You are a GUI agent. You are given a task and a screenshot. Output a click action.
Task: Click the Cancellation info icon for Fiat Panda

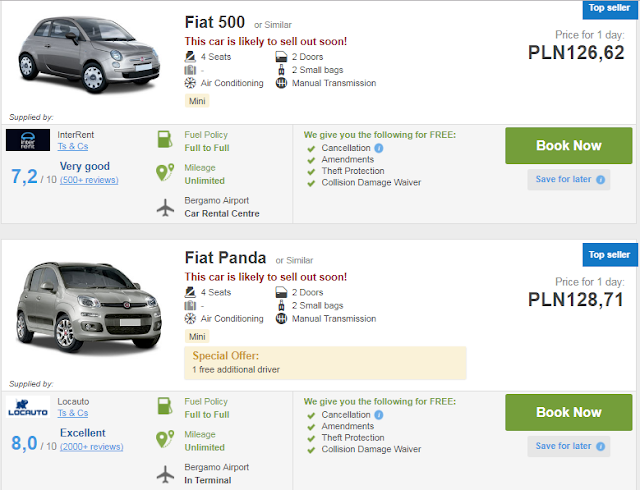click(x=378, y=415)
